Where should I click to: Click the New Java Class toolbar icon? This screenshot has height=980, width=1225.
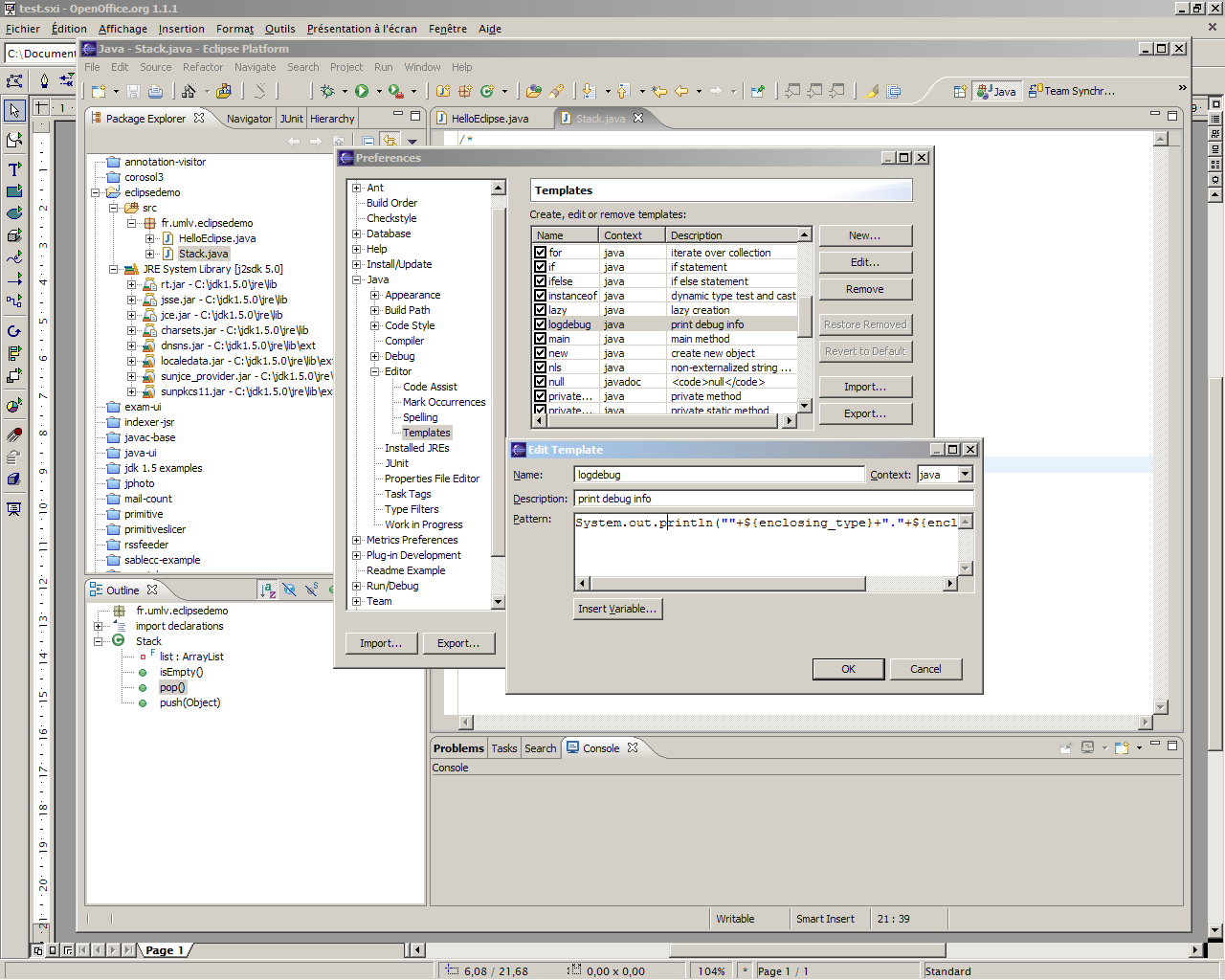click(x=487, y=91)
